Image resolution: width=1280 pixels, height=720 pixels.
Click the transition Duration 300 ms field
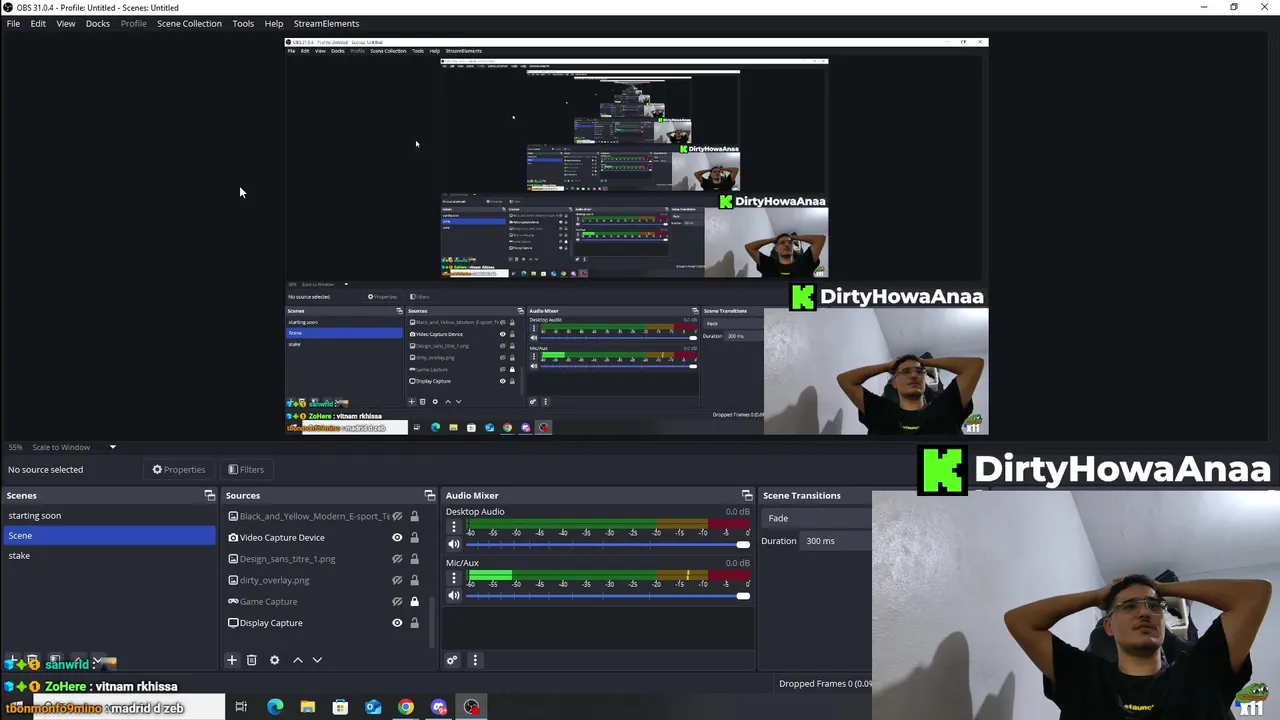point(836,541)
